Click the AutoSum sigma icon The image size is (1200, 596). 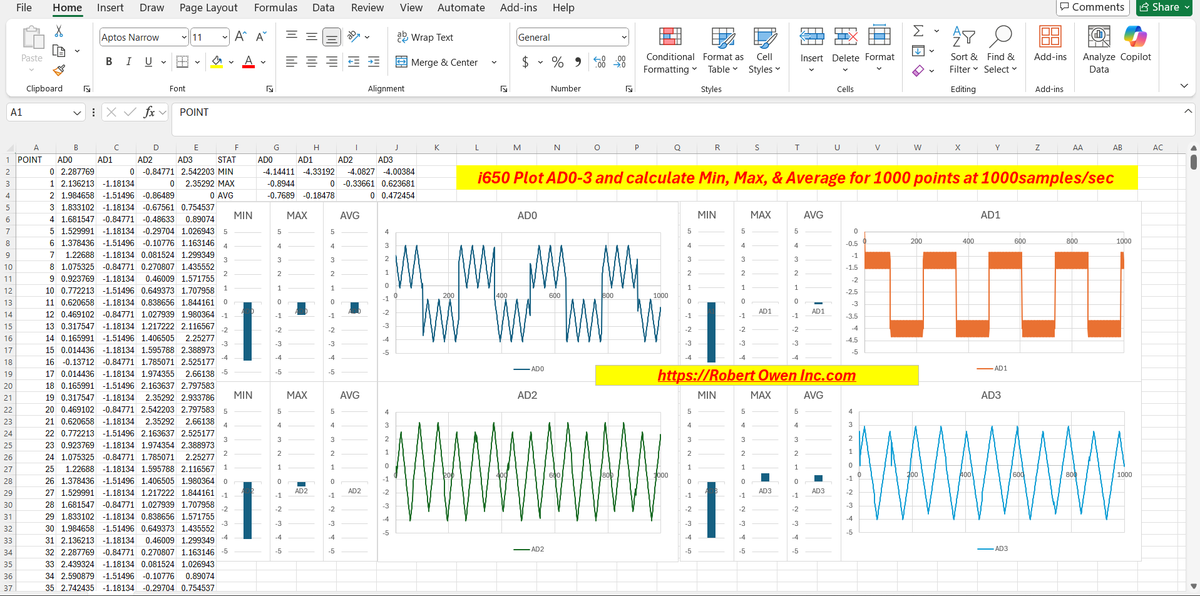point(918,32)
